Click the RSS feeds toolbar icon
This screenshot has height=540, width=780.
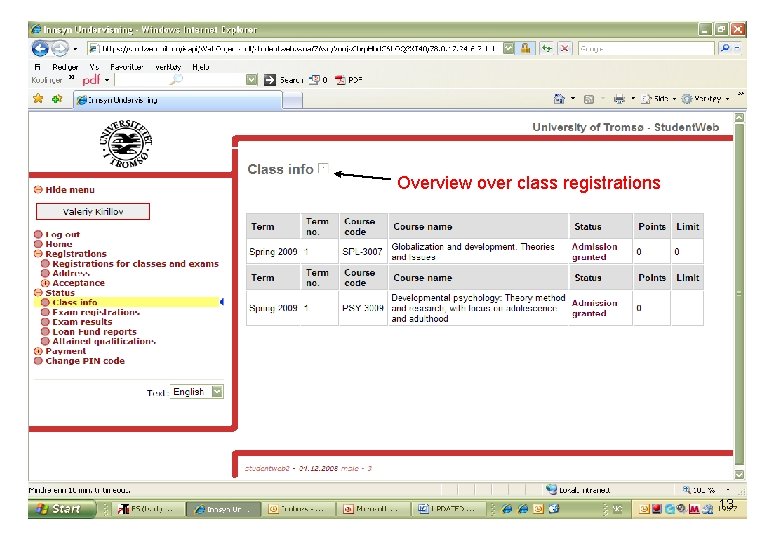589,99
